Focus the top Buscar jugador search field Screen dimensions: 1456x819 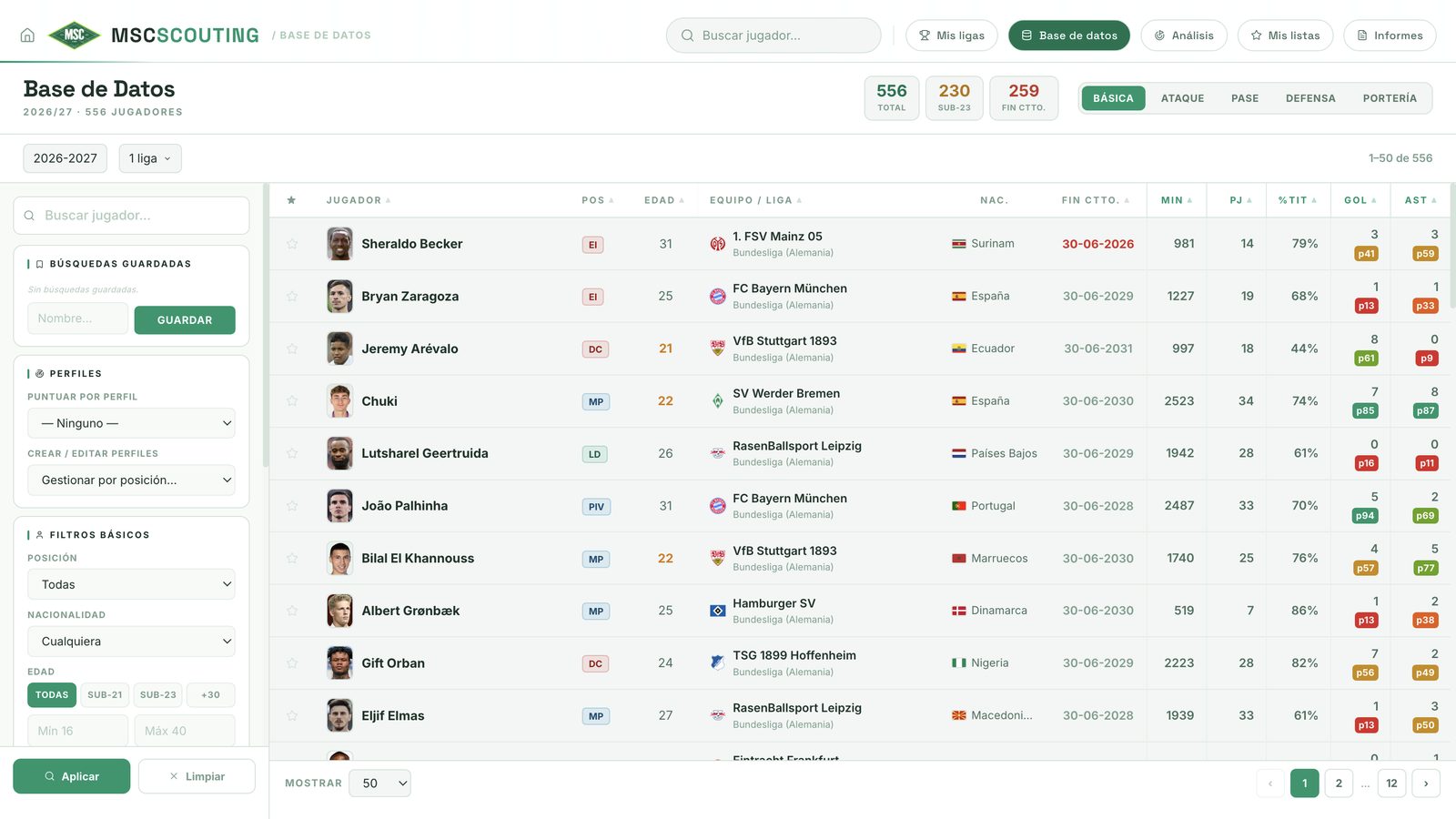[x=773, y=35]
